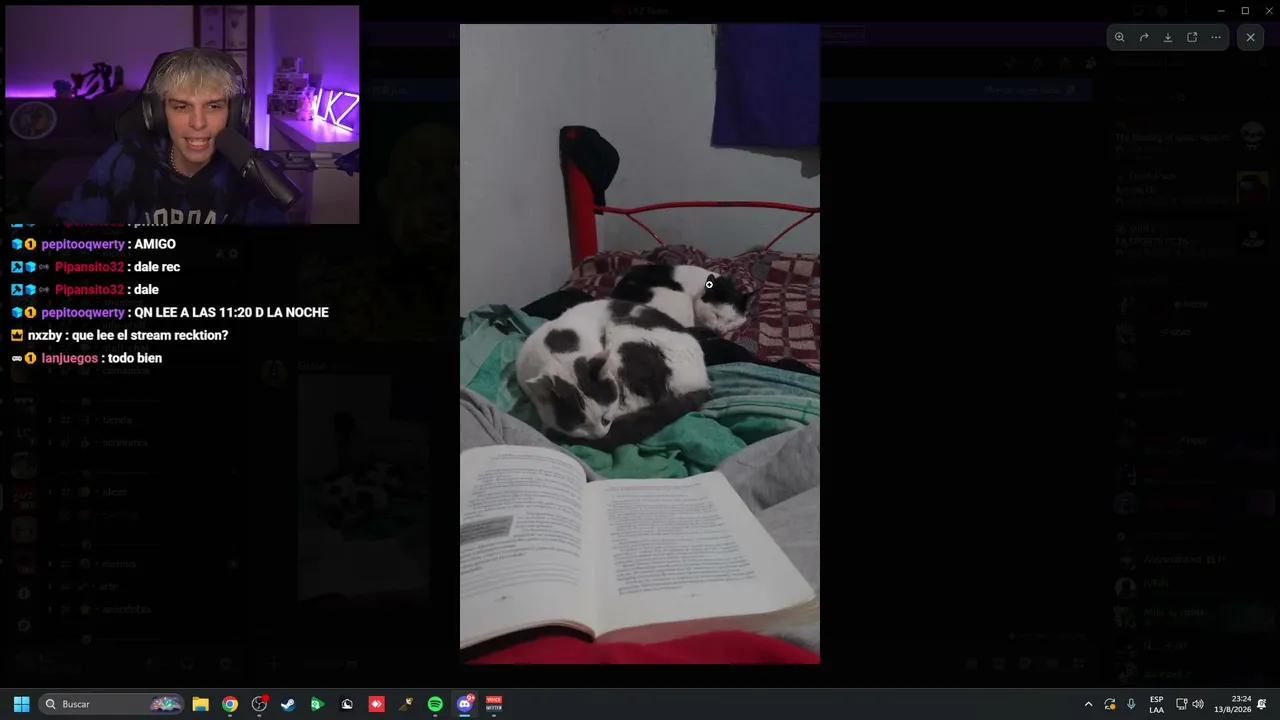Open the three-dot more options menu
The height and width of the screenshot is (720, 1280).
pyautogui.click(x=1216, y=38)
